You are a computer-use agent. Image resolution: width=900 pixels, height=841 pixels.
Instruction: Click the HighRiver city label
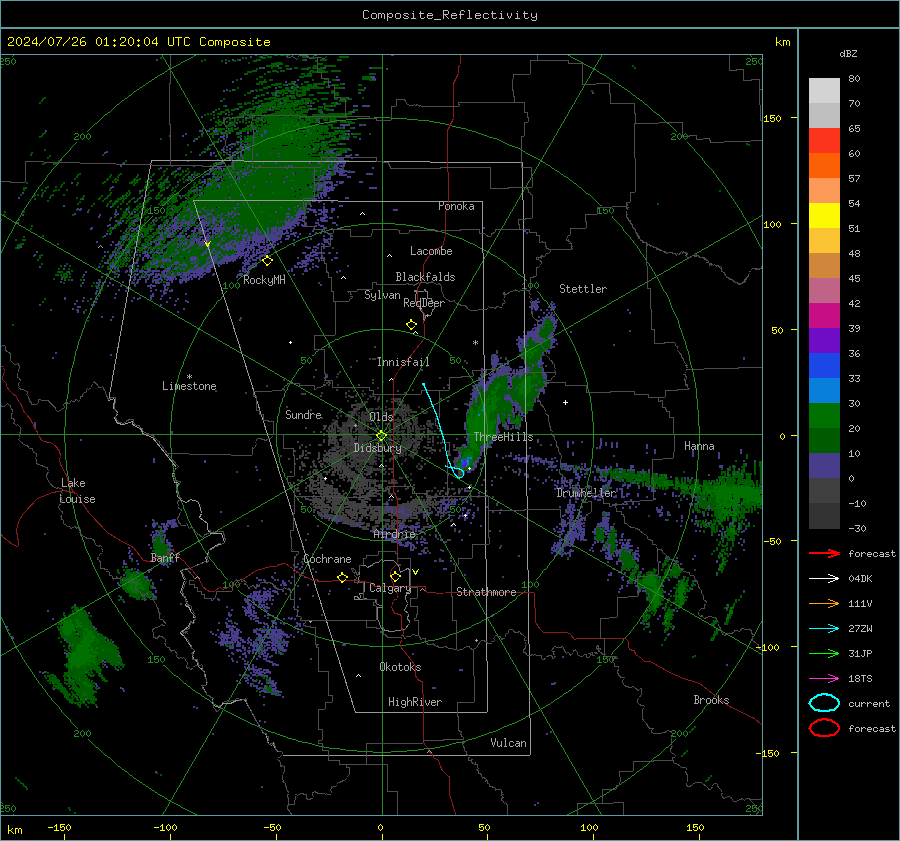coord(415,702)
